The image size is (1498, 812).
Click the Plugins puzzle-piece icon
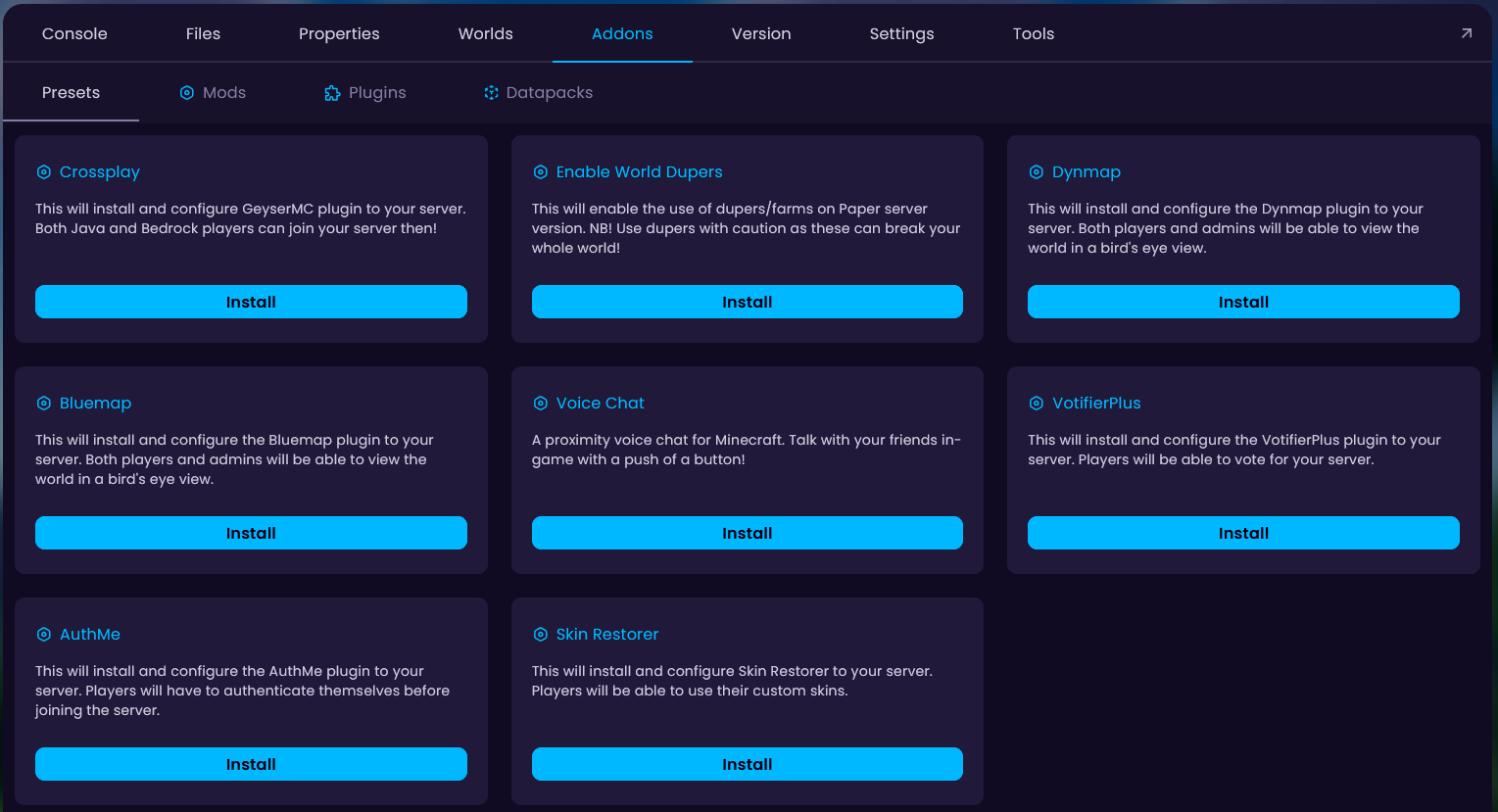click(332, 93)
